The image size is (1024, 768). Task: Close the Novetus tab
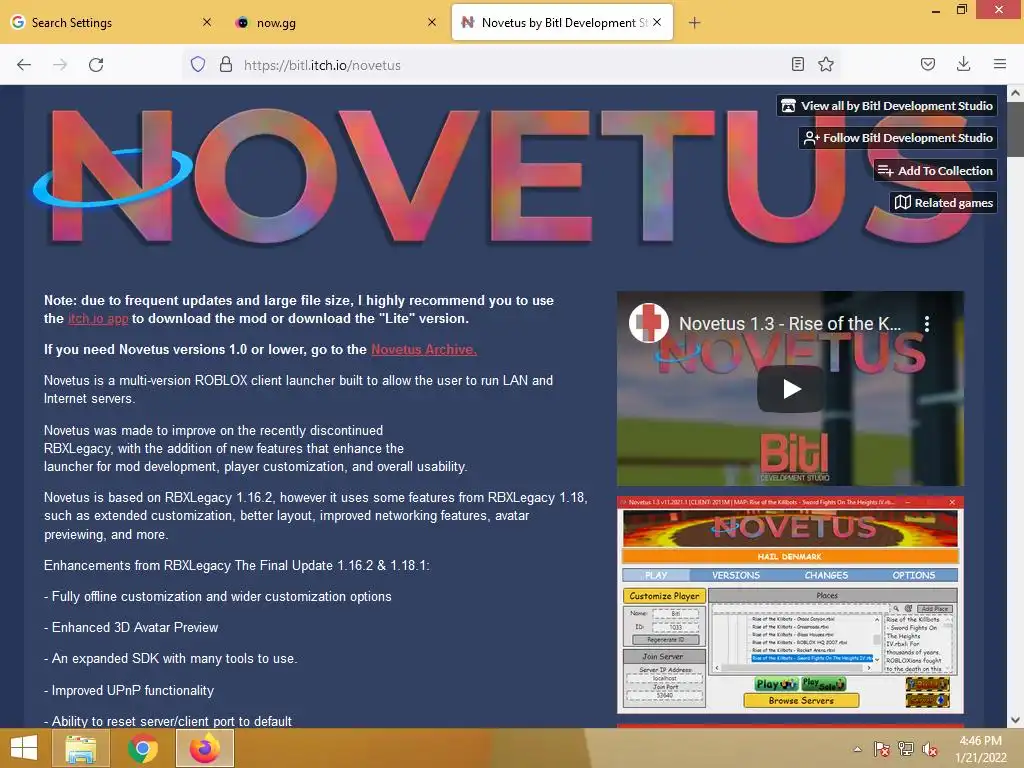(x=657, y=22)
